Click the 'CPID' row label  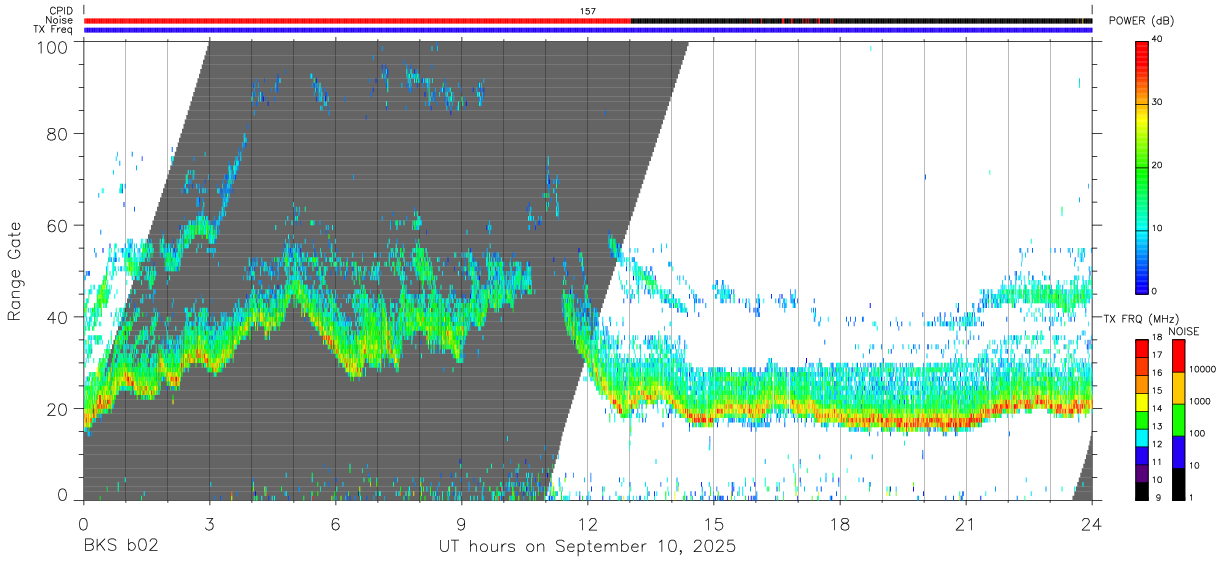[61, 11]
